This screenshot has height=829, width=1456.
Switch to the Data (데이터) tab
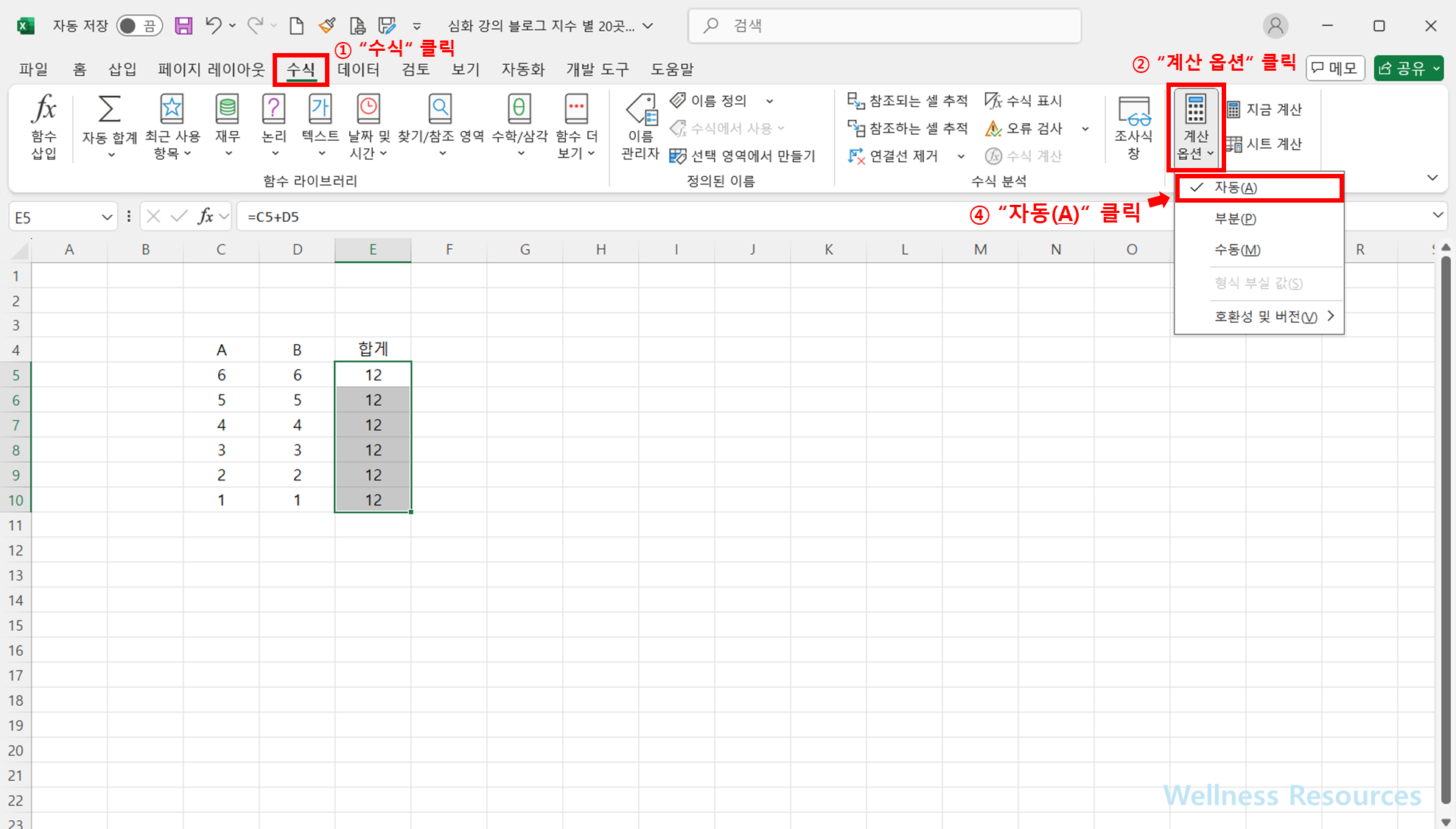click(x=359, y=69)
